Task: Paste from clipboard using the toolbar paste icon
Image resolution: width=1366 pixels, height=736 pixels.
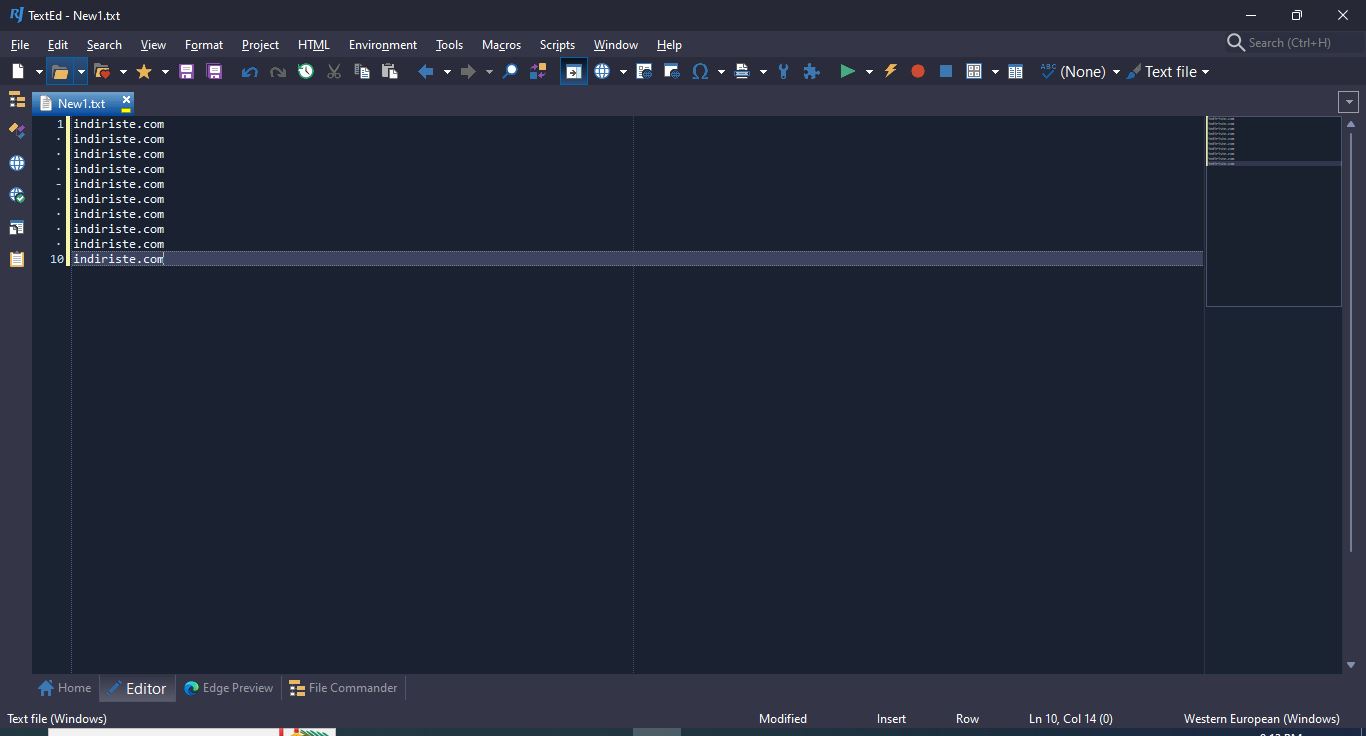Action: pyautogui.click(x=390, y=71)
